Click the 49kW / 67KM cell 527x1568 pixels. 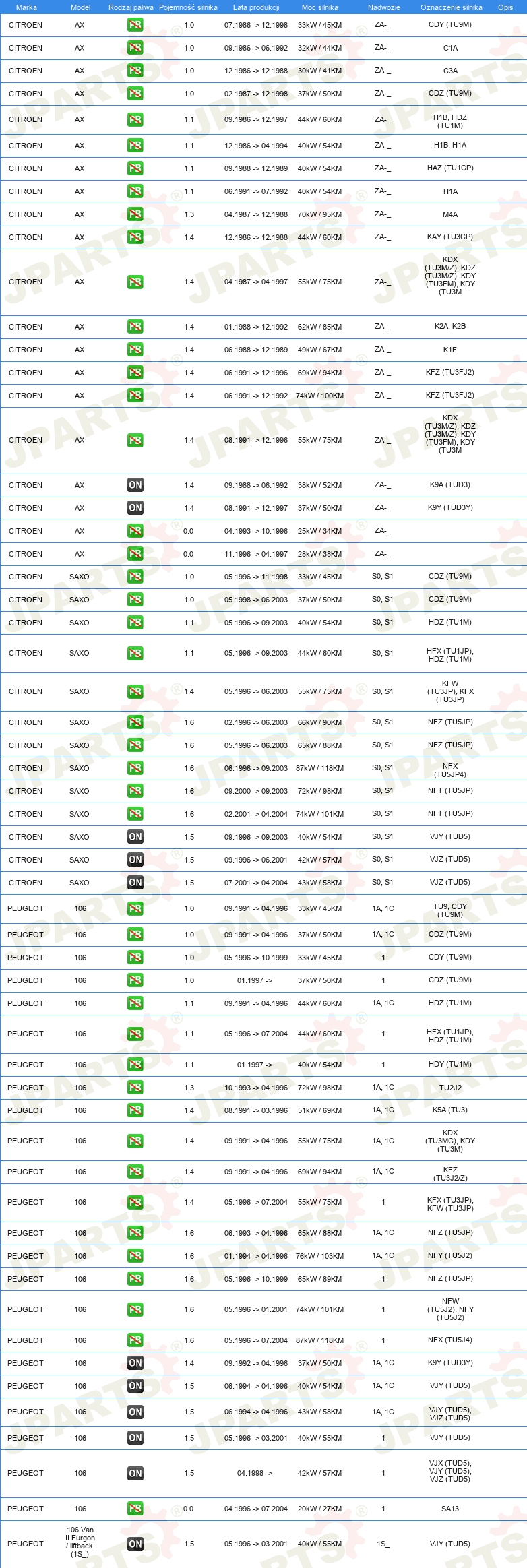[320, 350]
